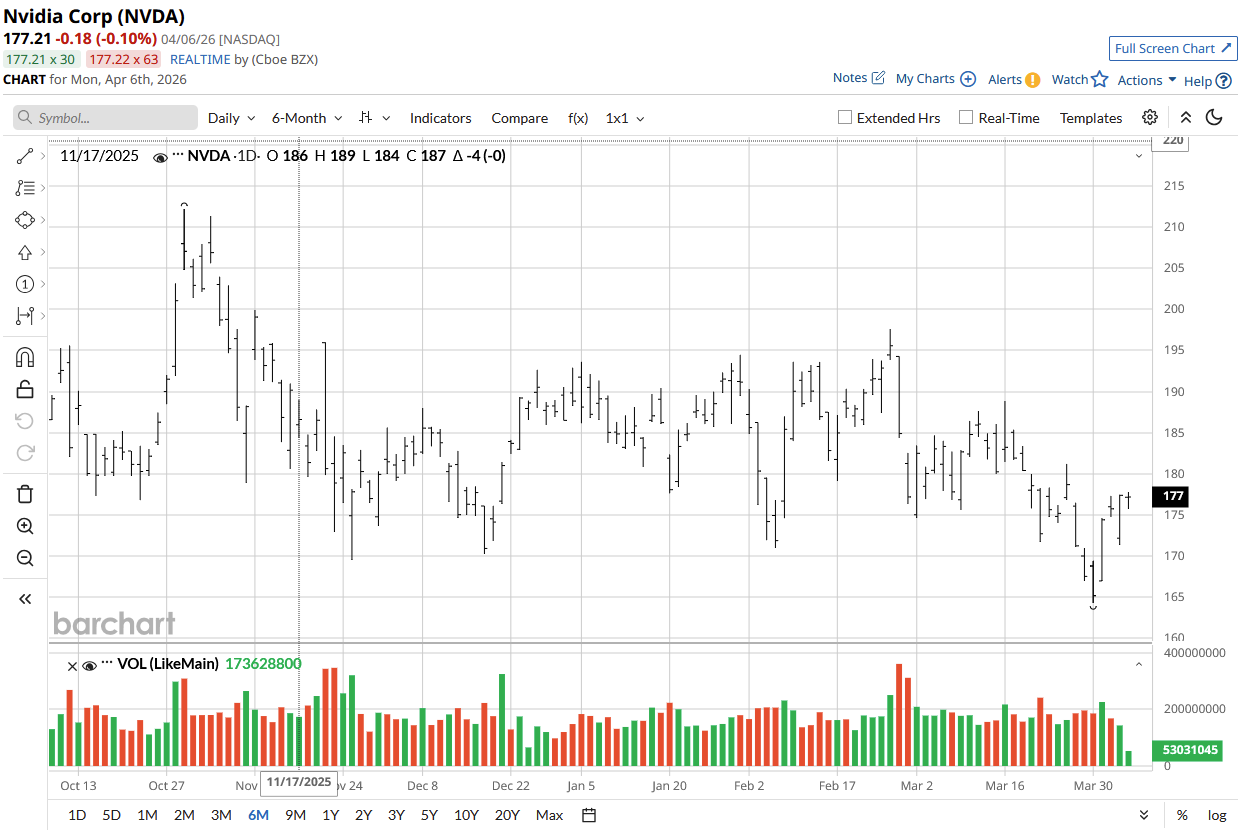This screenshot has height=840, width=1245.
Task: Enable the Real-Time checkbox
Action: (966, 117)
